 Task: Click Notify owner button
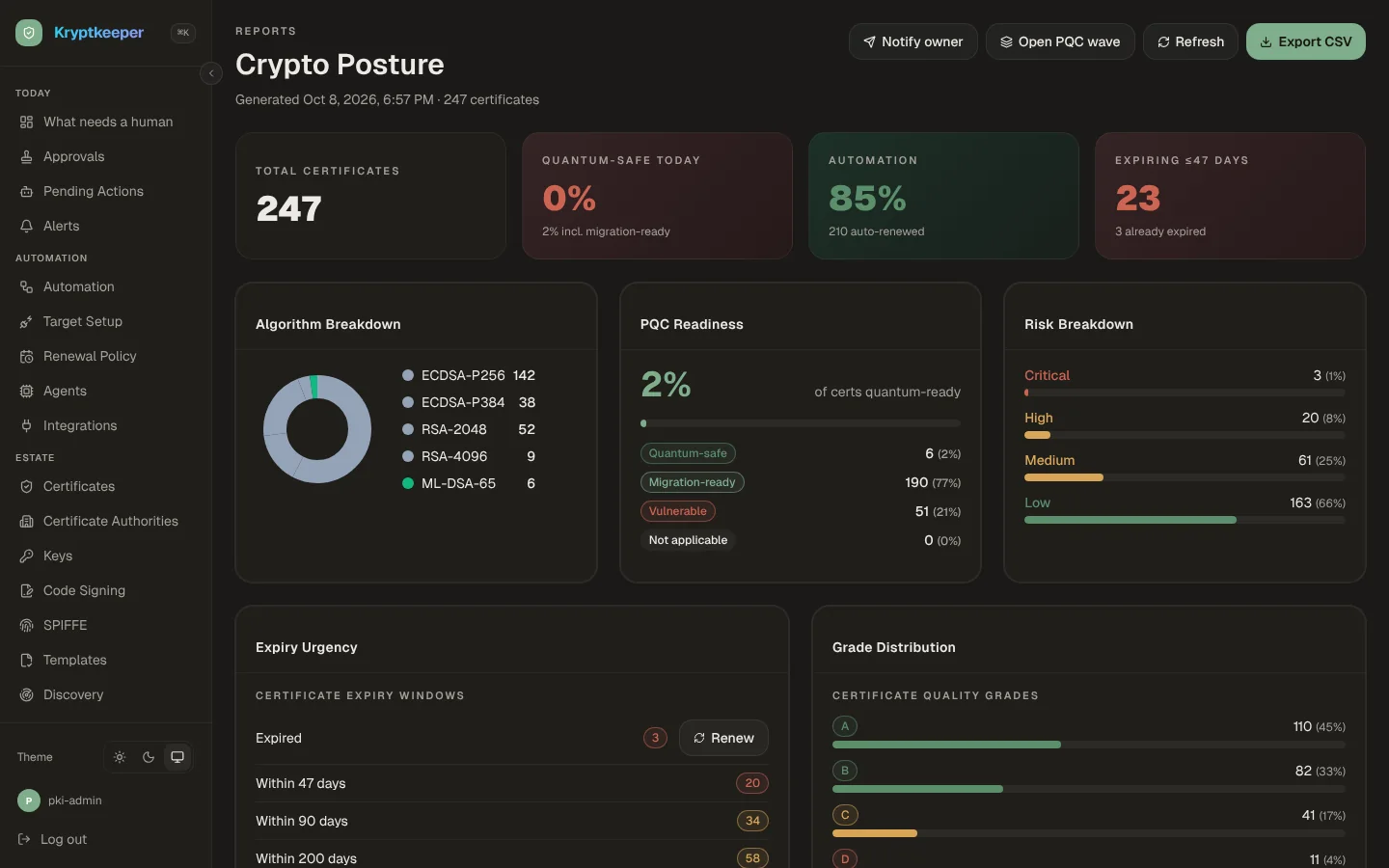[912, 41]
